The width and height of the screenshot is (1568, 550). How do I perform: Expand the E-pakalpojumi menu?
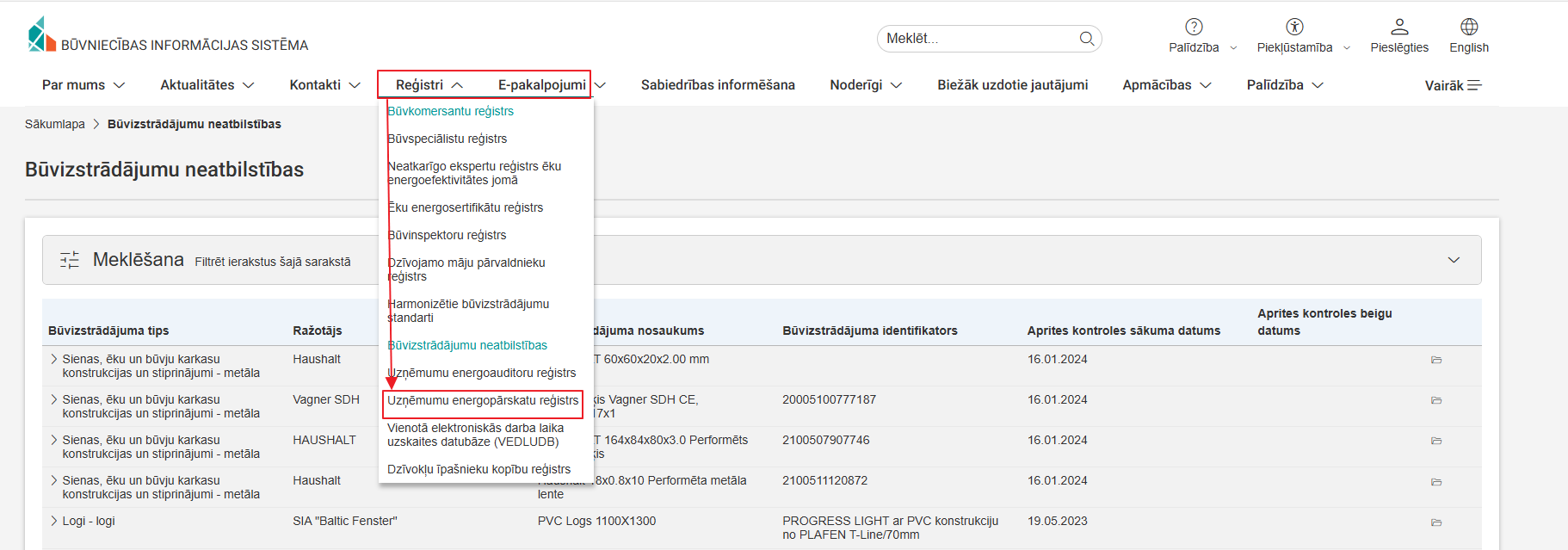coord(552,85)
